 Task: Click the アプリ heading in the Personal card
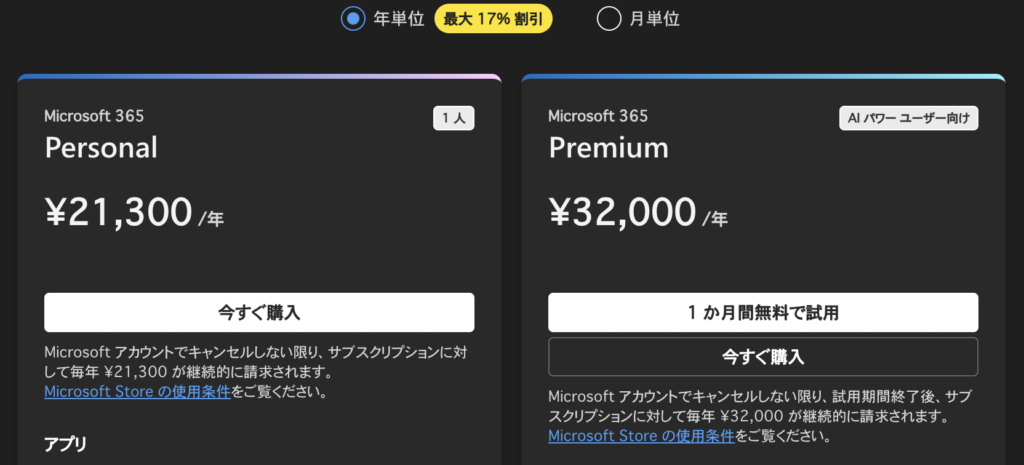(x=65, y=442)
